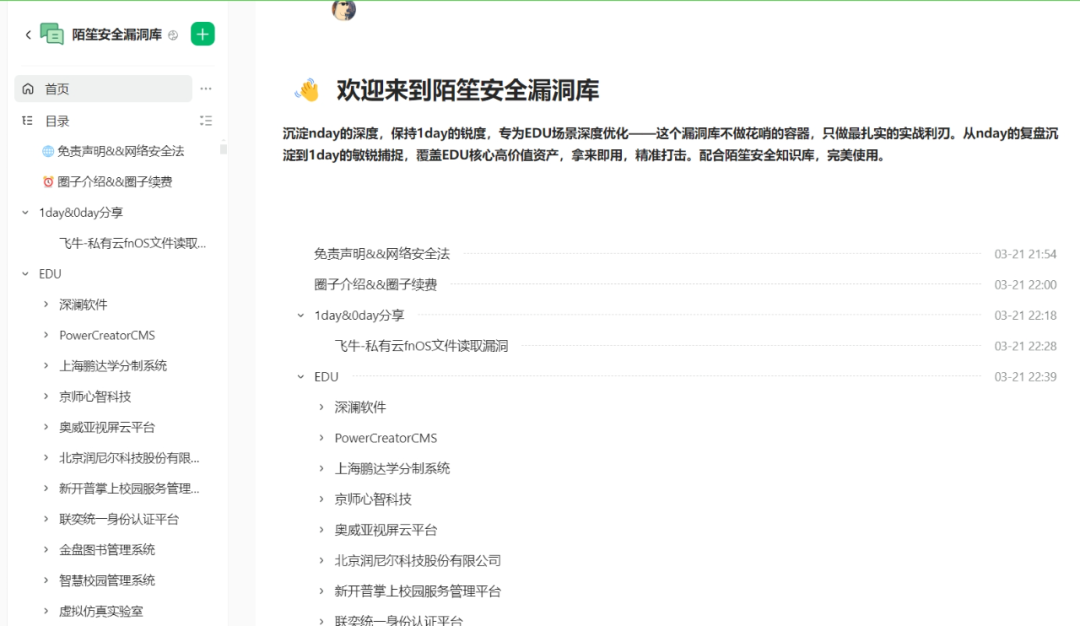The image size is (1080, 626).
Task: Click the 03-21 22:00 timestamp
Action: (1025, 284)
